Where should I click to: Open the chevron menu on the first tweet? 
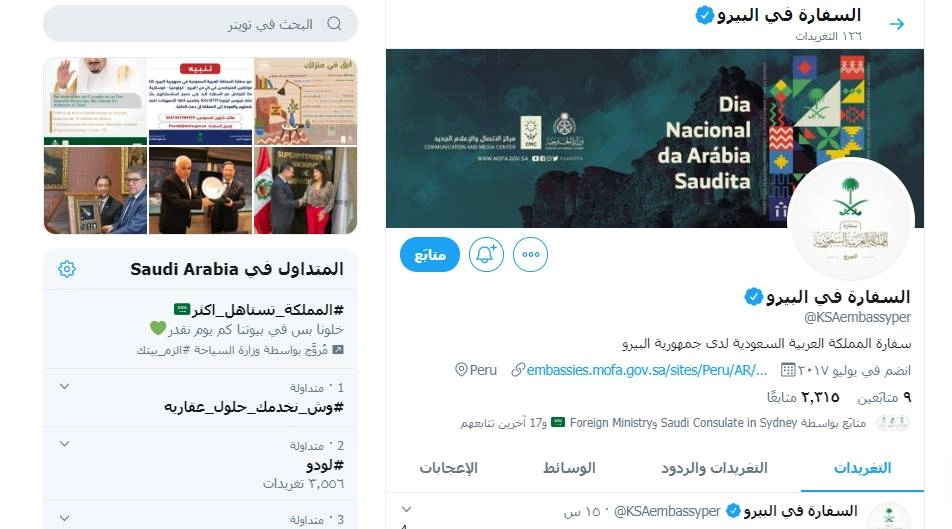click(407, 509)
